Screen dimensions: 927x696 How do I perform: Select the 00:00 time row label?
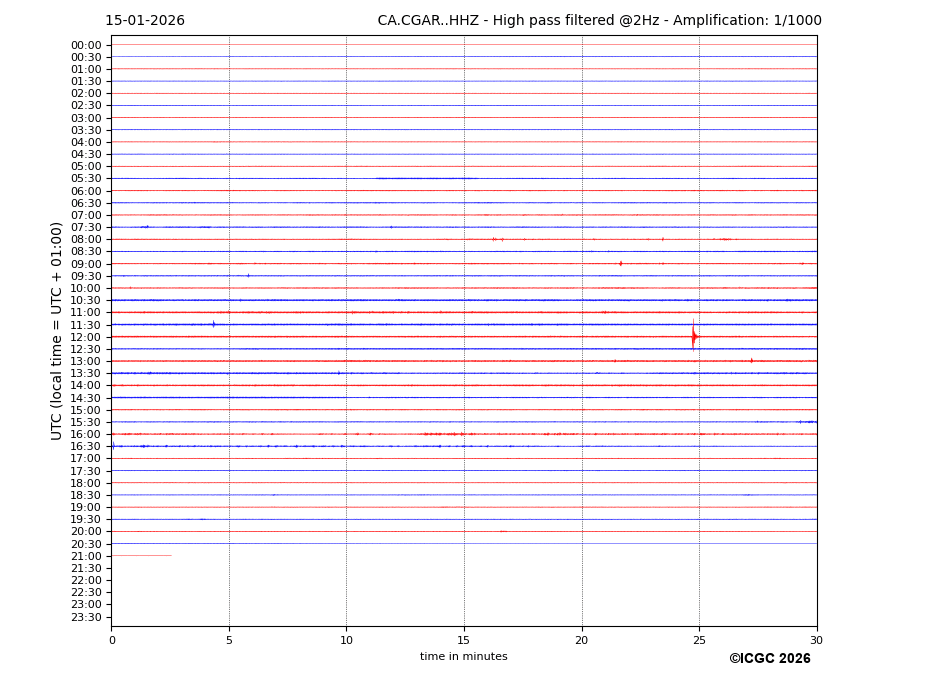tap(86, 45)
